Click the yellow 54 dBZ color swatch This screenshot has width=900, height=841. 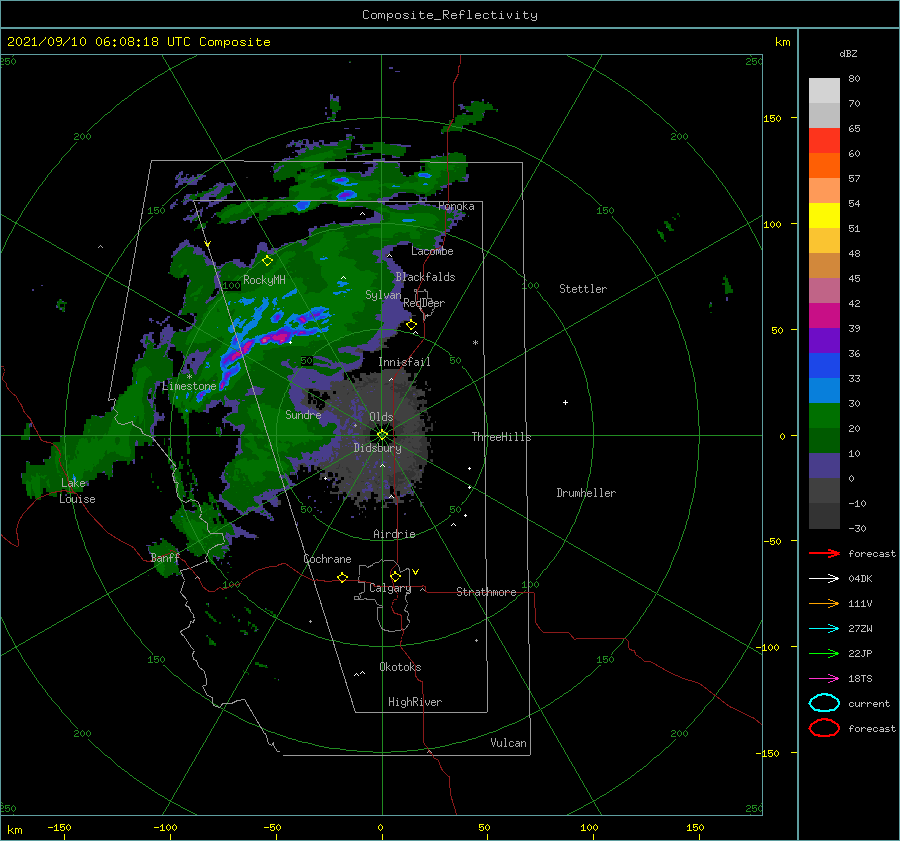pos(824,216)
